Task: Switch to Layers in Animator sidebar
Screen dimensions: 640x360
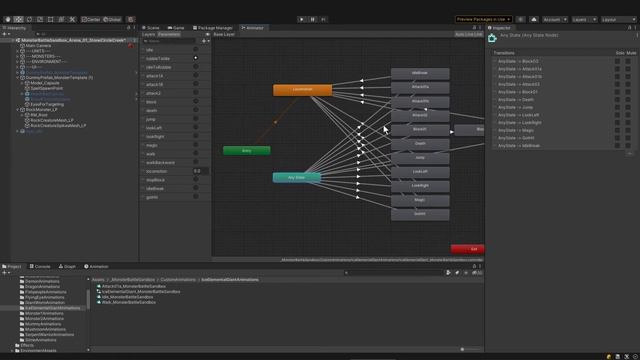Action: point(149,34)
